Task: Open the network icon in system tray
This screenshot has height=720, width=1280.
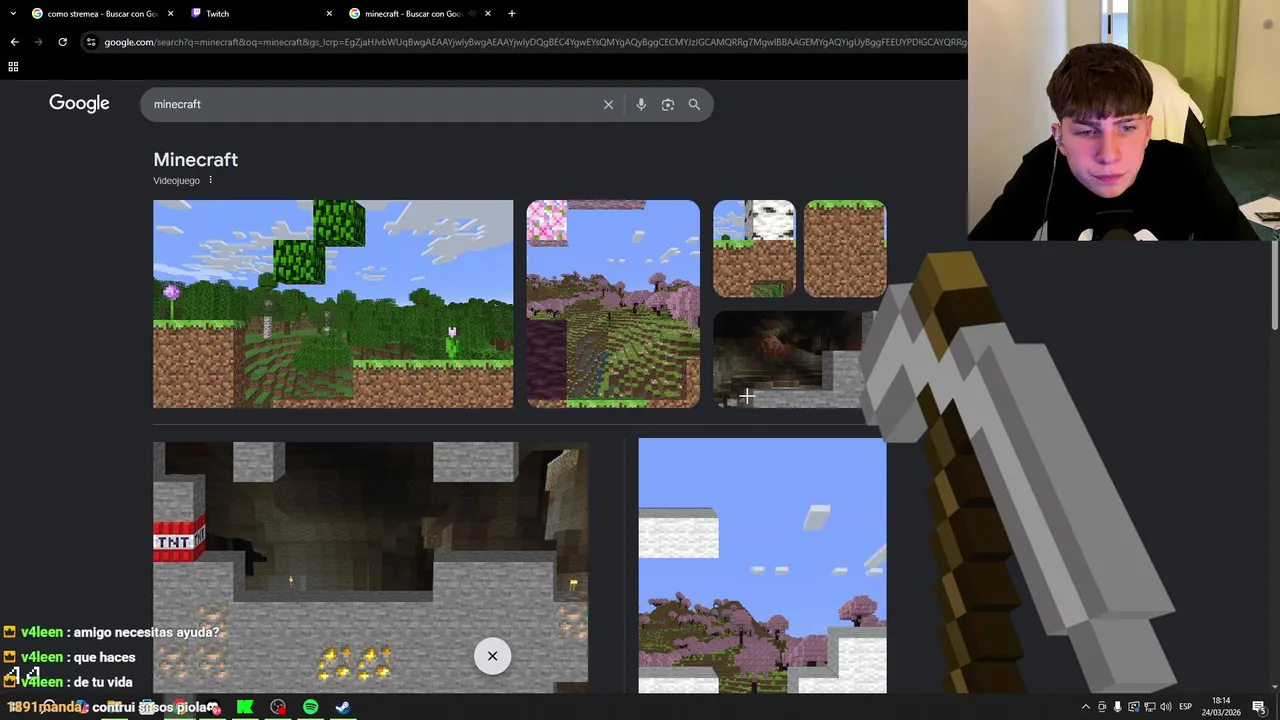Action: coord(1148,707)
